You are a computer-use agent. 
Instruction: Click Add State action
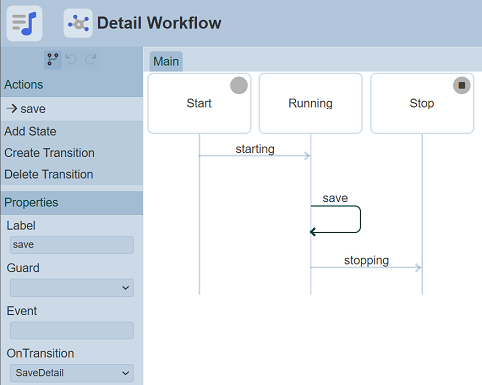click(30, 131)
